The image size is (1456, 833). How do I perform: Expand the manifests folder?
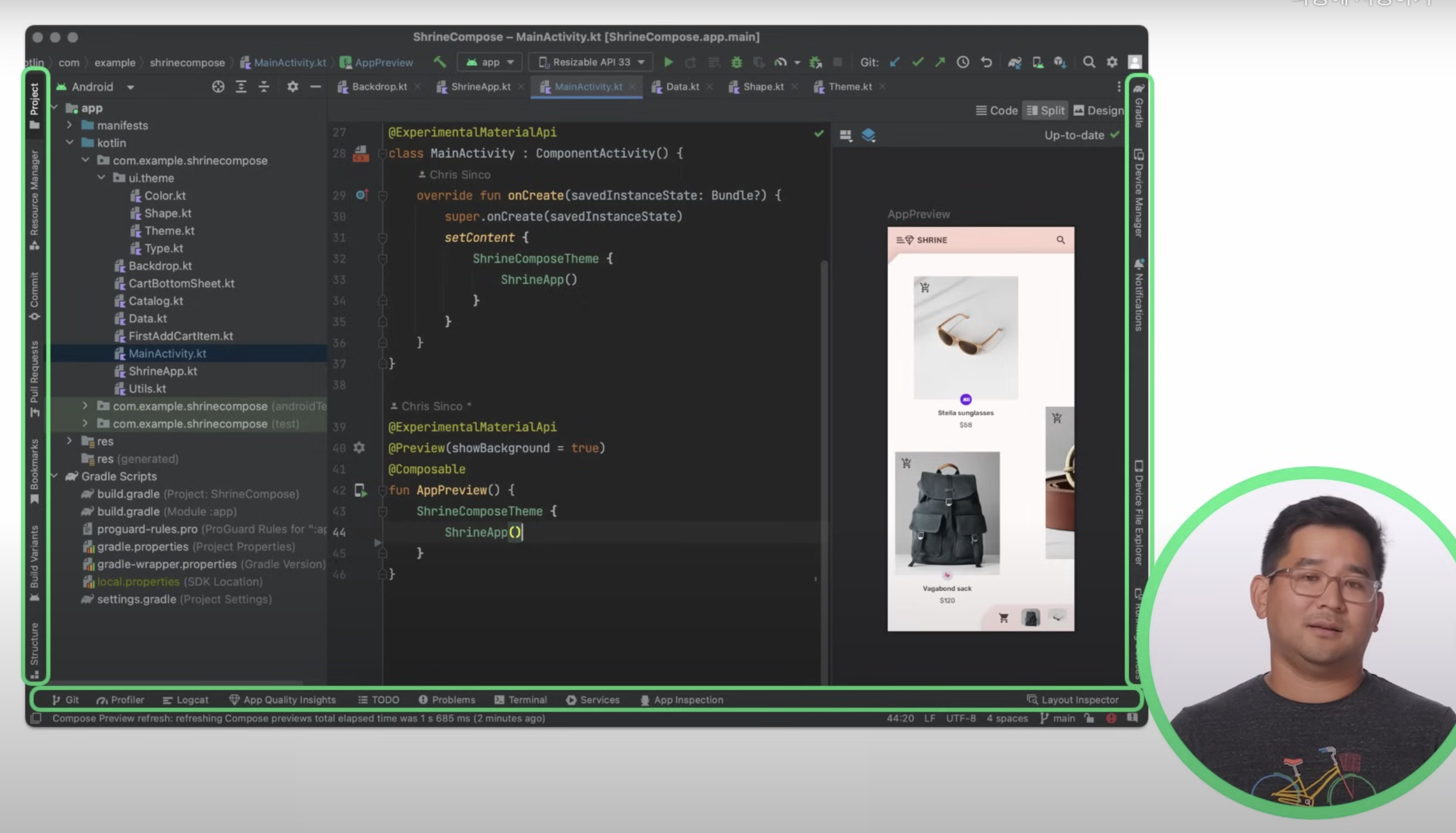69,124
